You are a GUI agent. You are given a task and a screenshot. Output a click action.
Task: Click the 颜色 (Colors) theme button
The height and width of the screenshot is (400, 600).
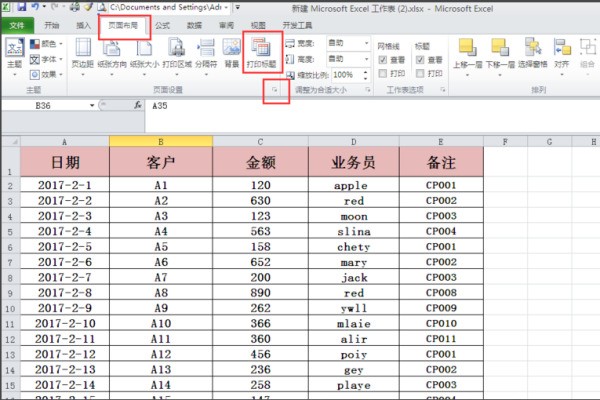tap(48, 44)
